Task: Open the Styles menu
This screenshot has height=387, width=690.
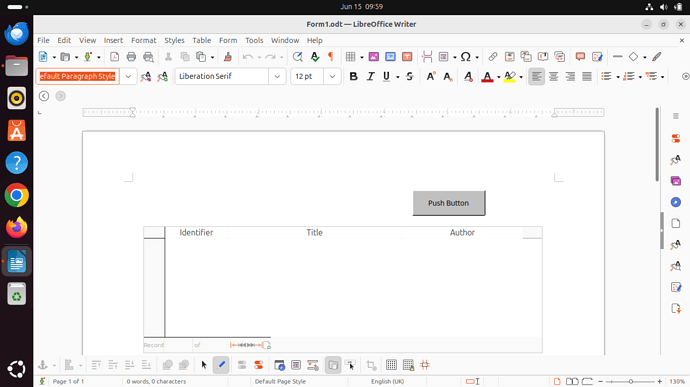Action: tap(174, 40)
